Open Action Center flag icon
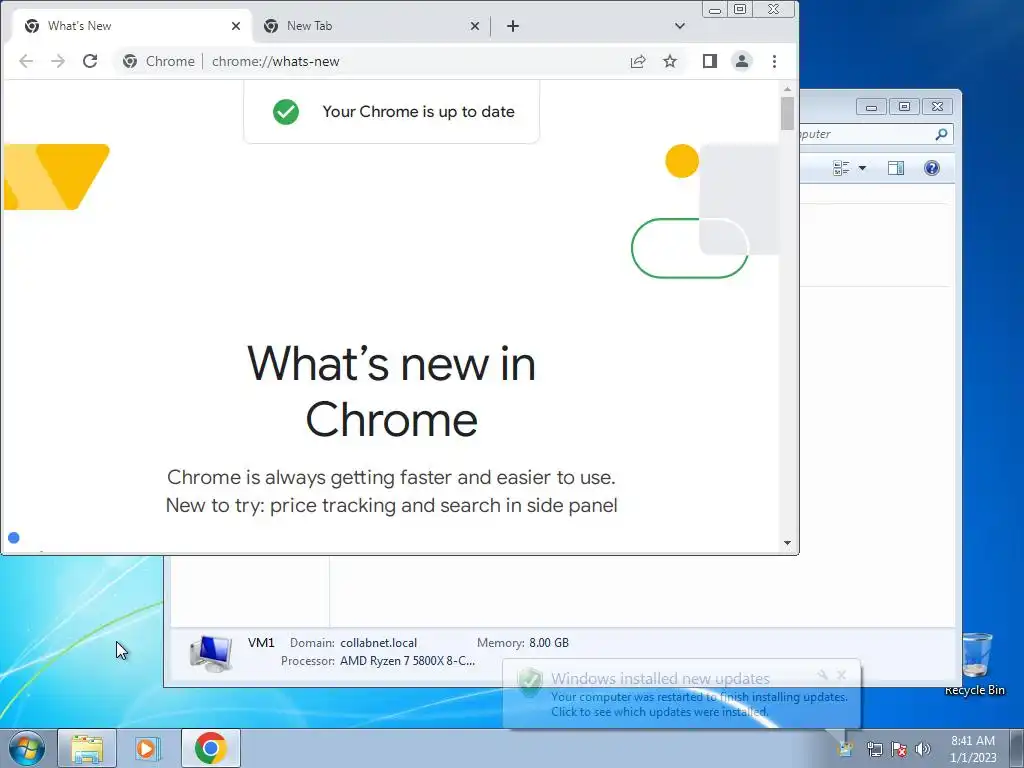The image size is (1024, 768). pos(899,749)
